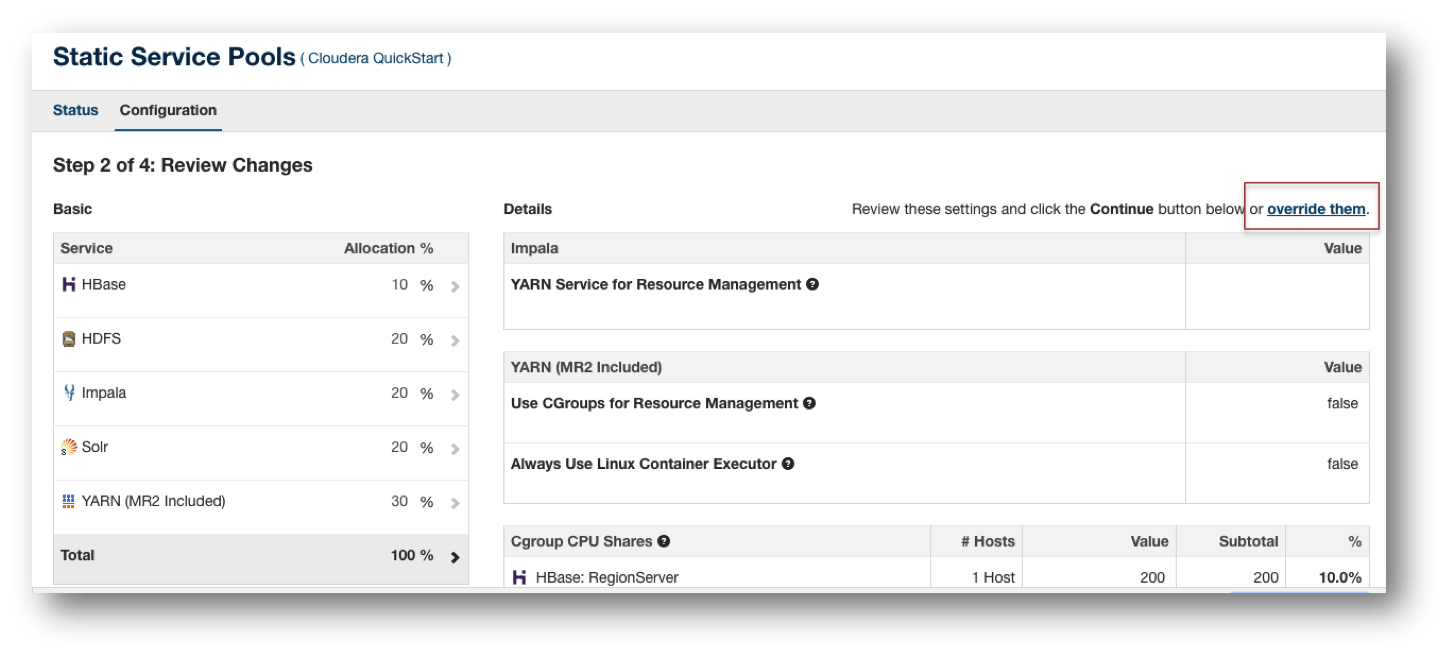Open help for YARN Service for Resource Management
The height and width of the screenshot is (658, 1451).
(813, 285)
